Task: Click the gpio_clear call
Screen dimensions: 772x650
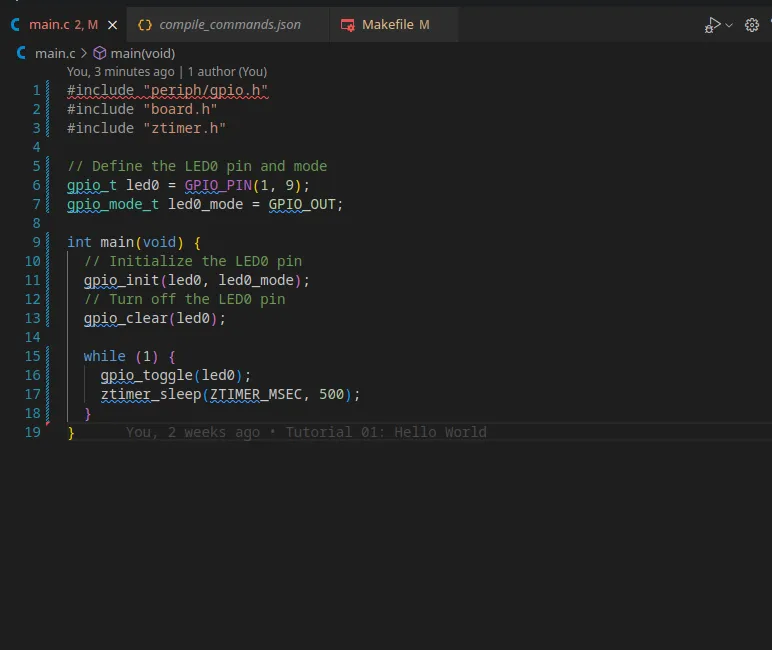Action: 126,319
